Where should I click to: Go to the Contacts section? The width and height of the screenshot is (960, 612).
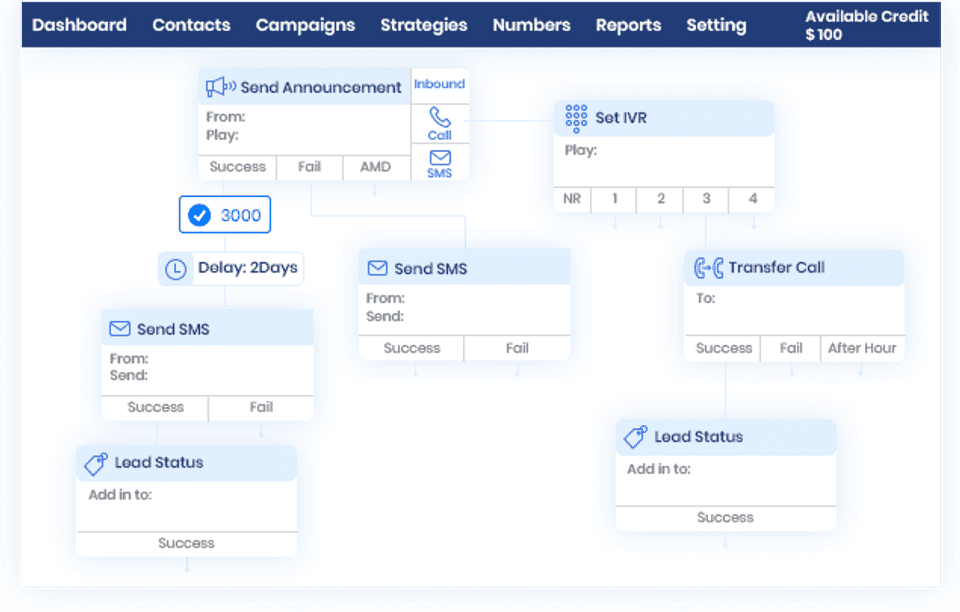coord(191,25)
